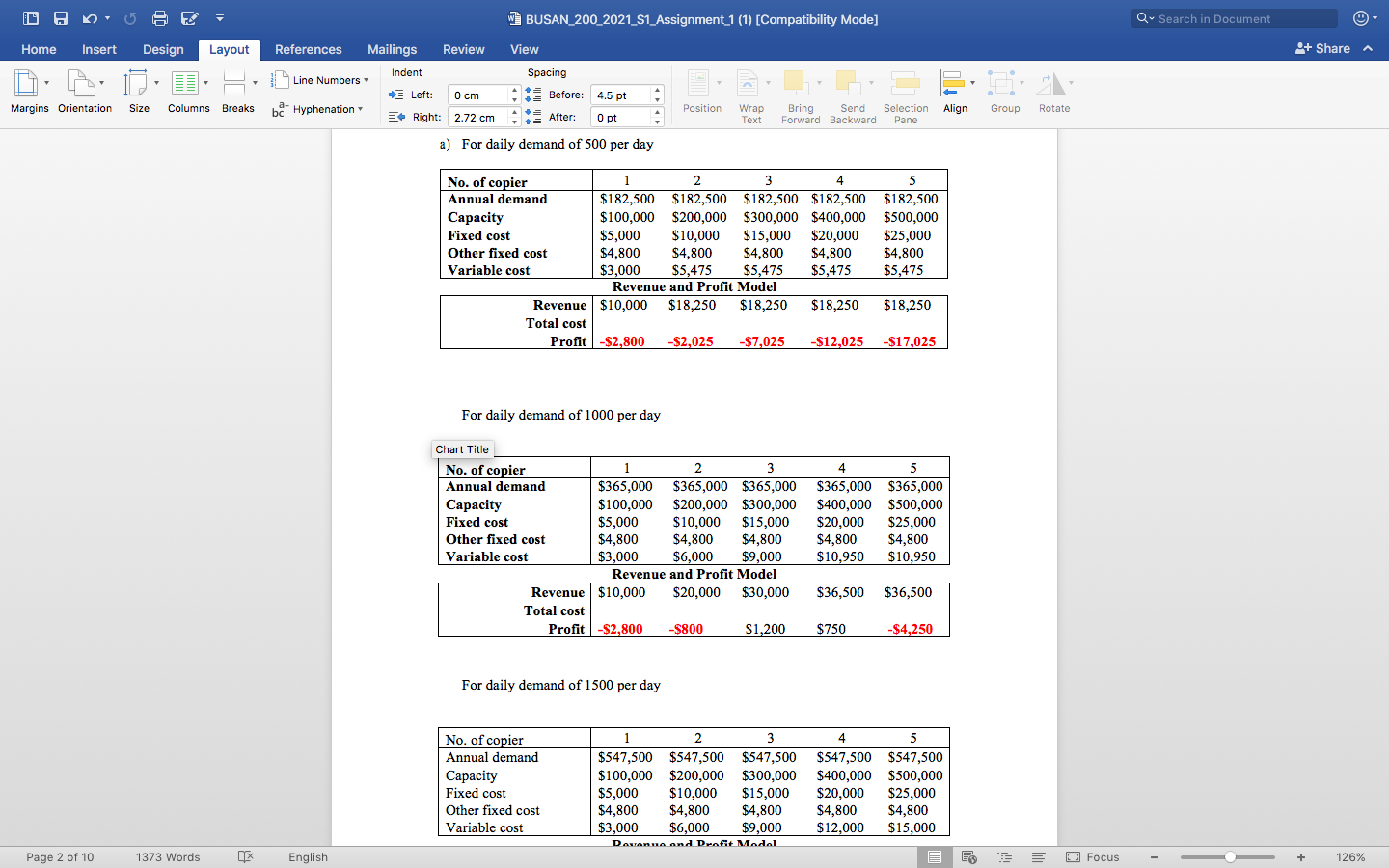Choose page Orientation

[x=85, y=93]
